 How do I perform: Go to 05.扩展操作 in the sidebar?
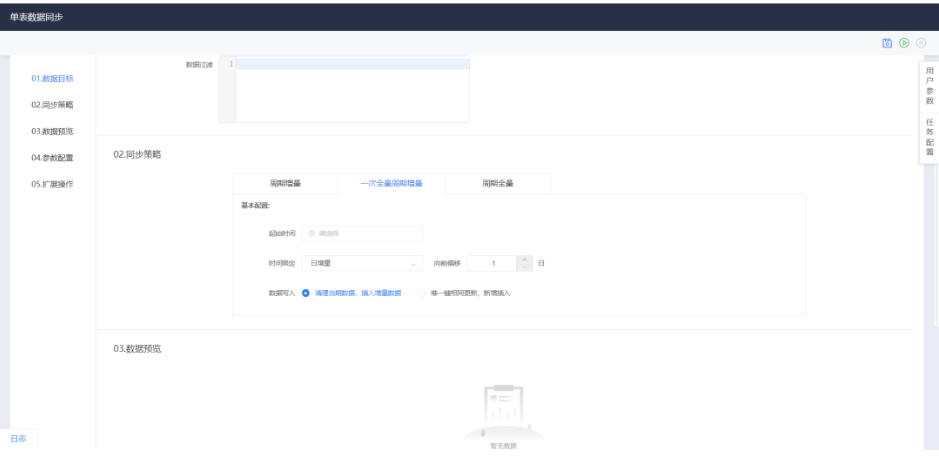point(52,184)
